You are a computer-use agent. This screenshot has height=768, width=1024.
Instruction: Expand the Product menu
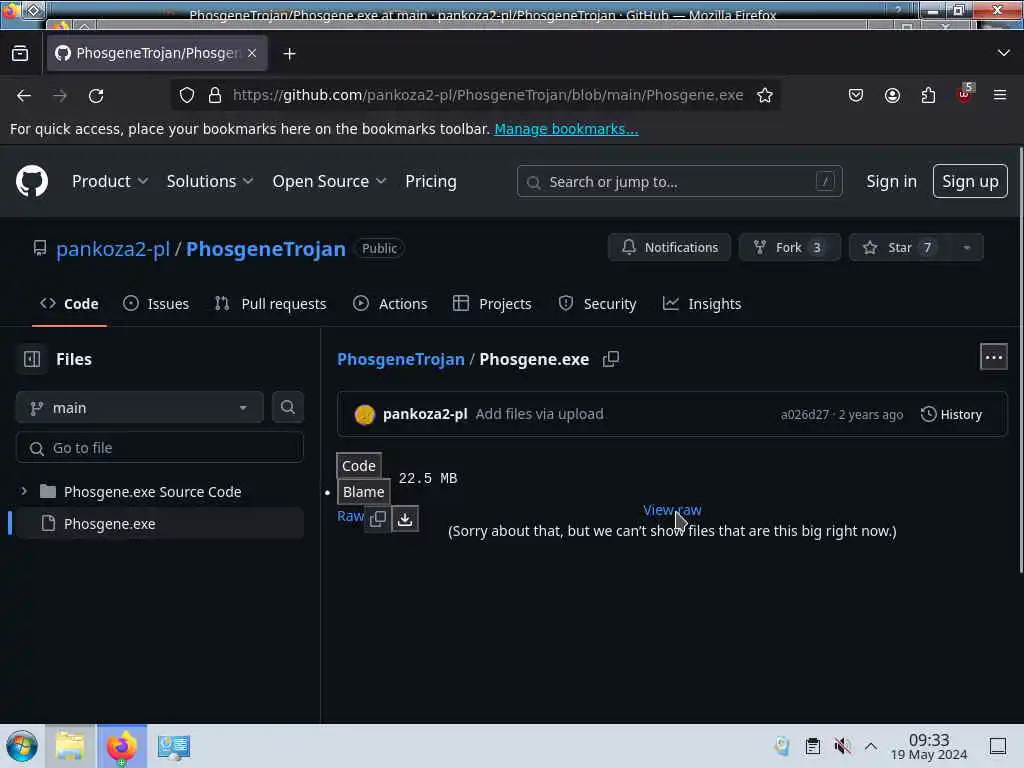coord(110,182)
